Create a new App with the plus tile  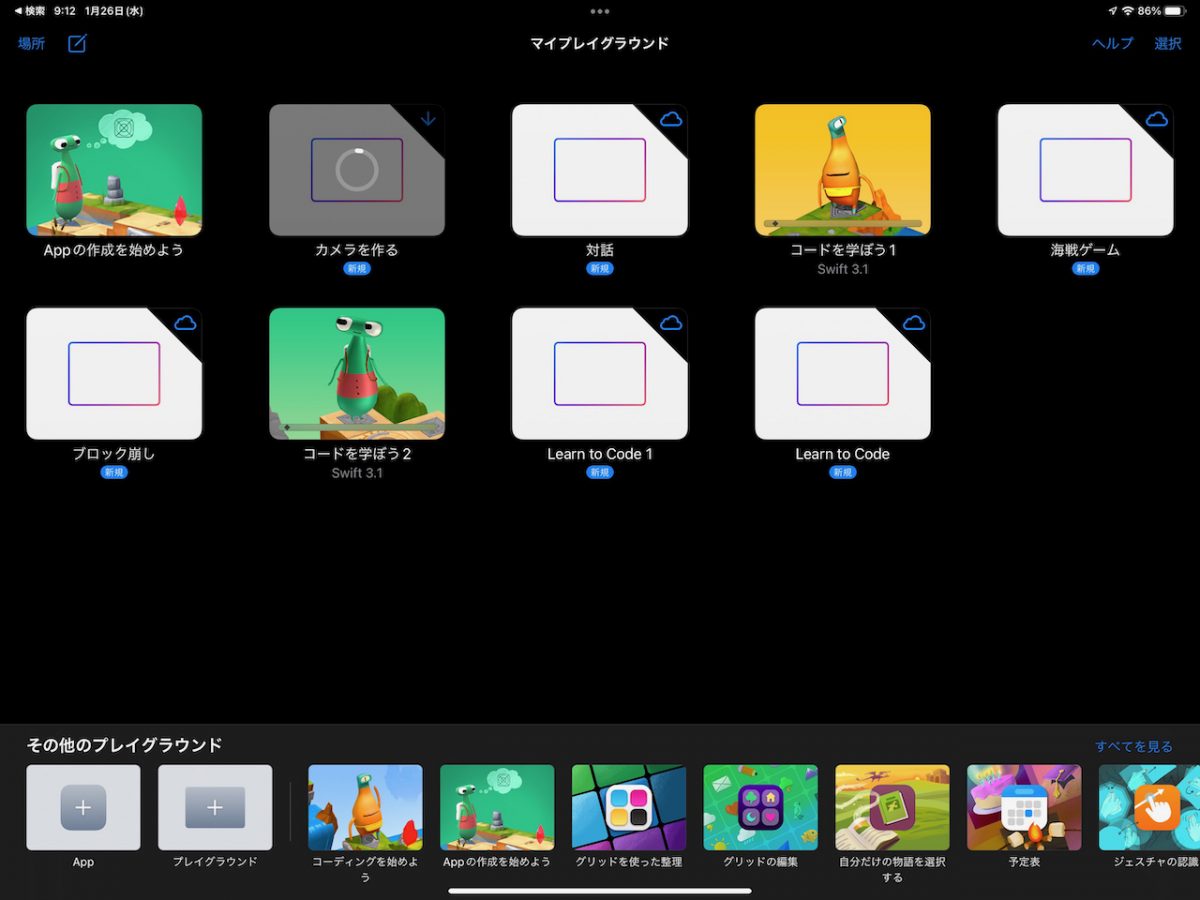(83, 807)
